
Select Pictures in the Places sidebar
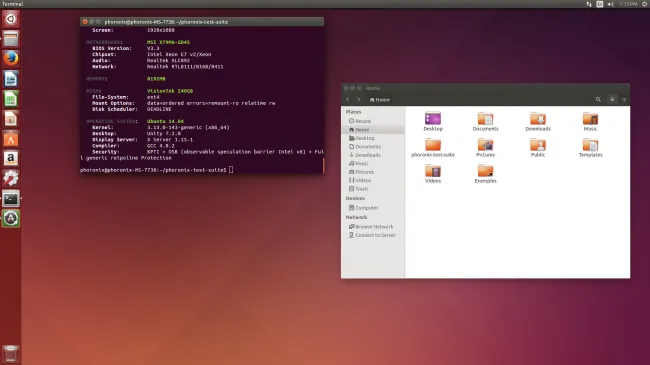373,172
